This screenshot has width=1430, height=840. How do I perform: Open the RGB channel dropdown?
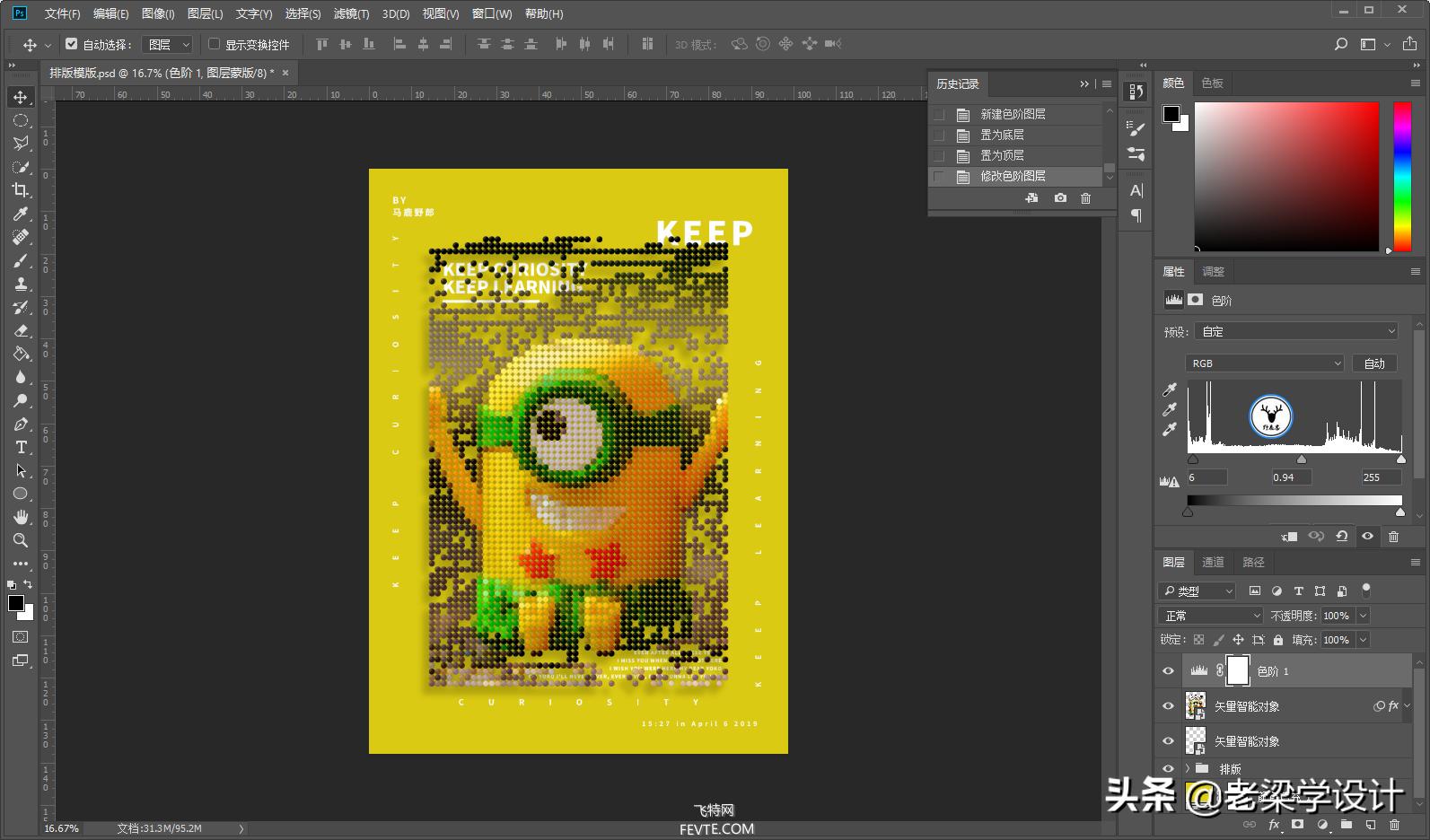[x=1264, y=363]
